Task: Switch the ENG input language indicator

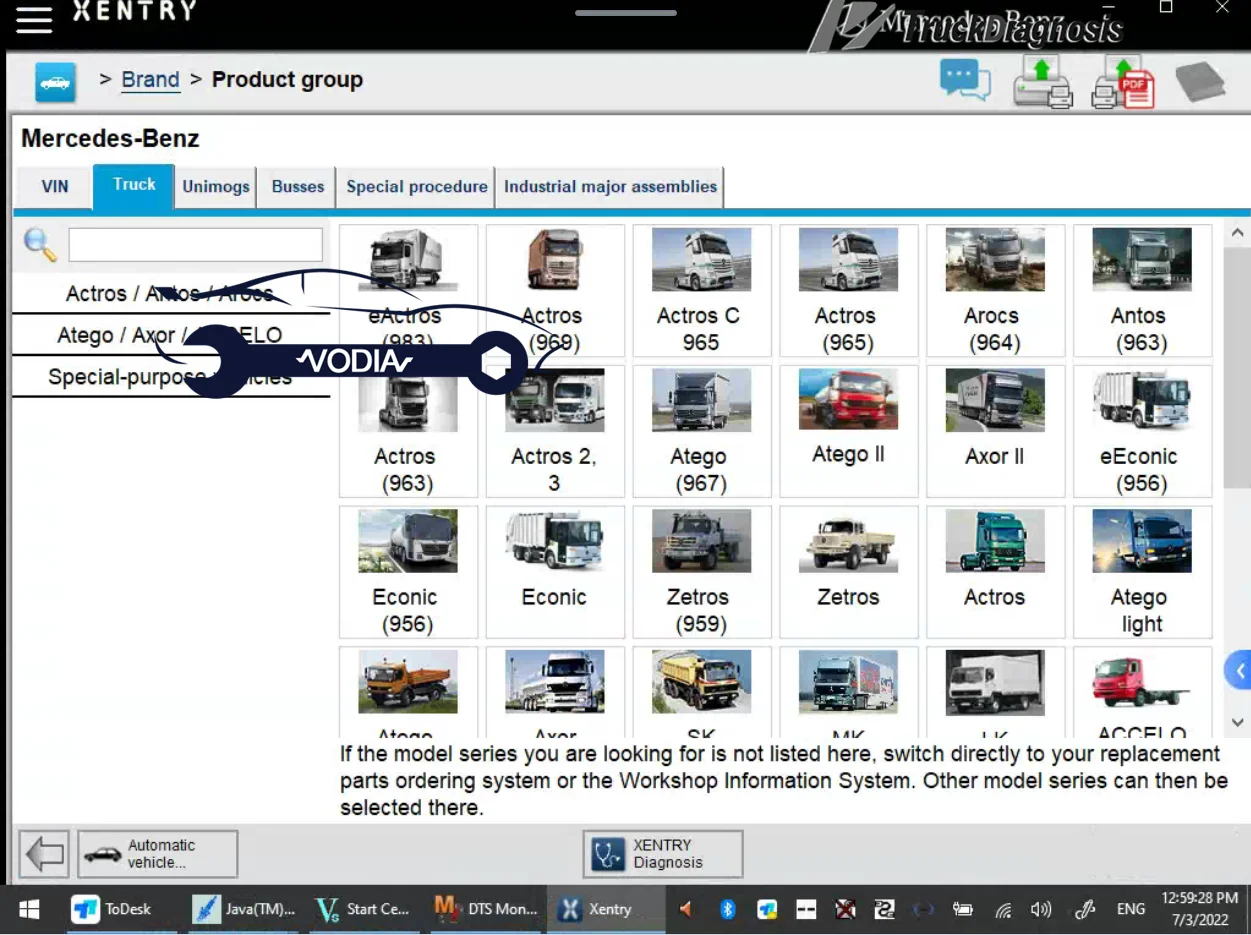Action: pos(1131,909)
